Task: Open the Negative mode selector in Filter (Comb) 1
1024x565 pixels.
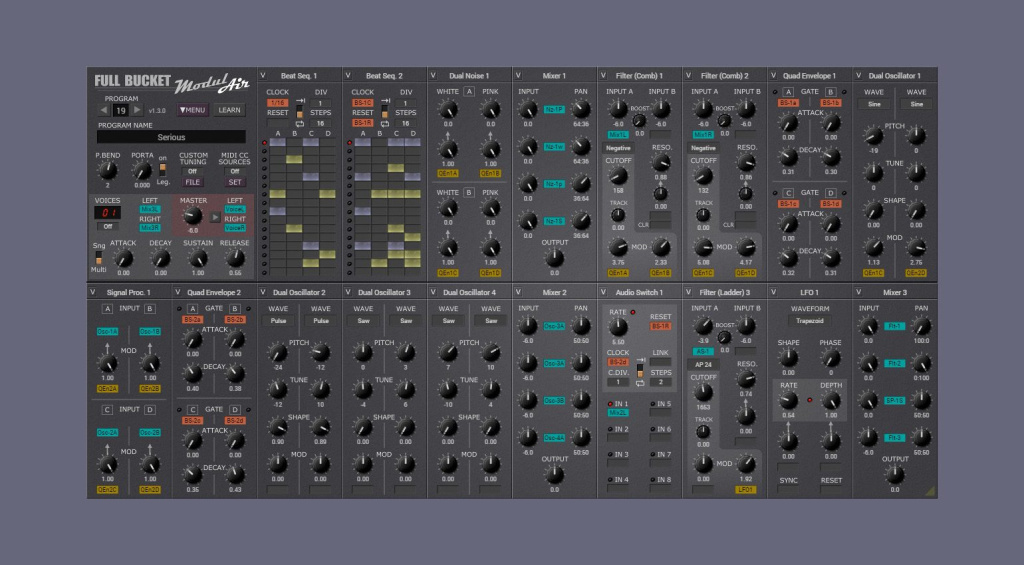Action: pyautogui.click(x=618, y=148)
